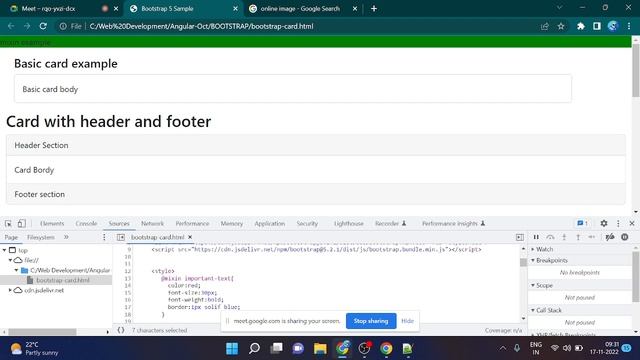Open the Security tab
640x360 pixels.
coord(307,224)
